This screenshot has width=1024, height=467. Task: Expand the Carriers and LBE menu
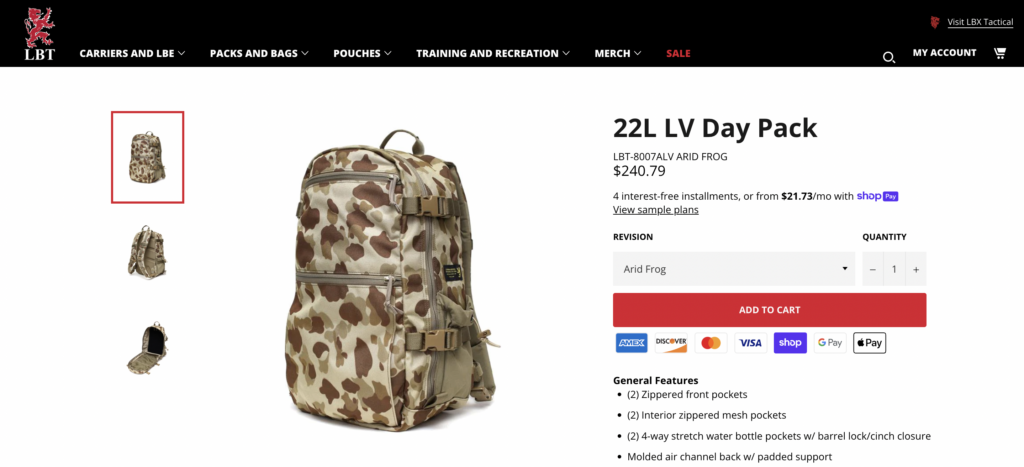(133, 54)
